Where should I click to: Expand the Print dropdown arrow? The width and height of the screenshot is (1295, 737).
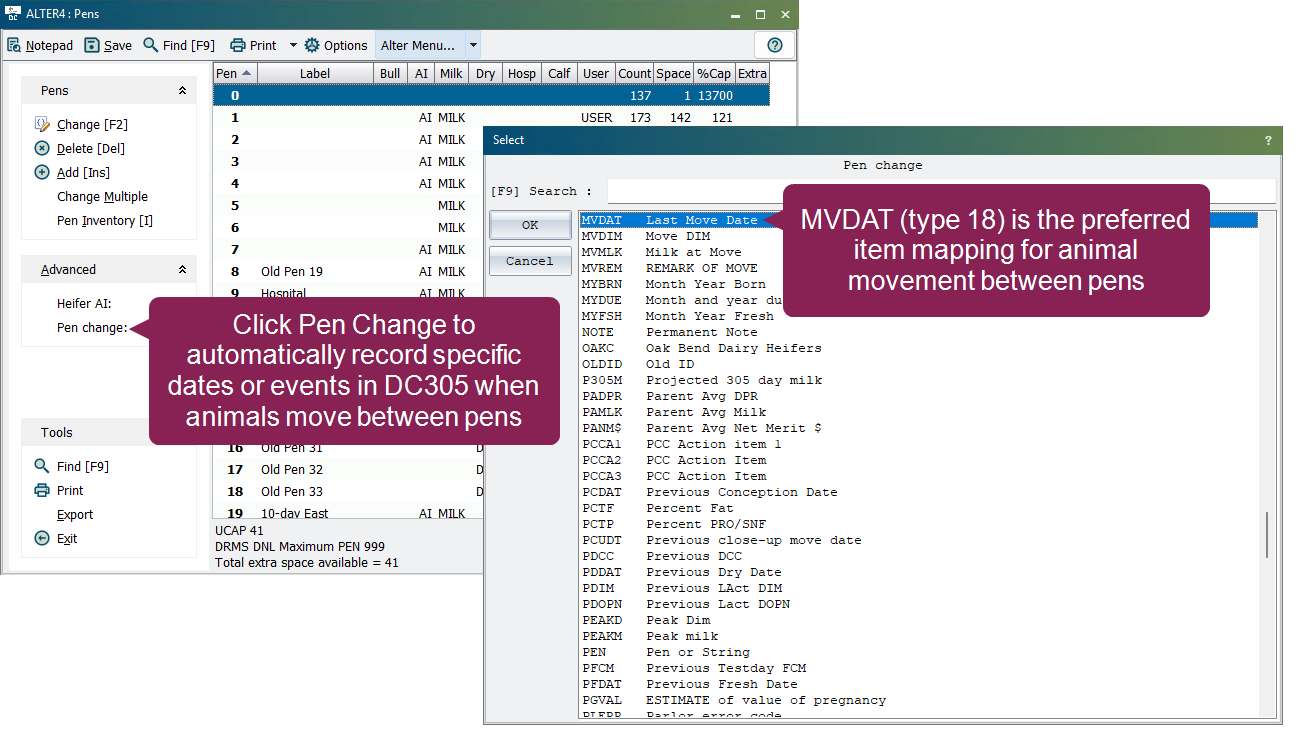click(293, 45)
